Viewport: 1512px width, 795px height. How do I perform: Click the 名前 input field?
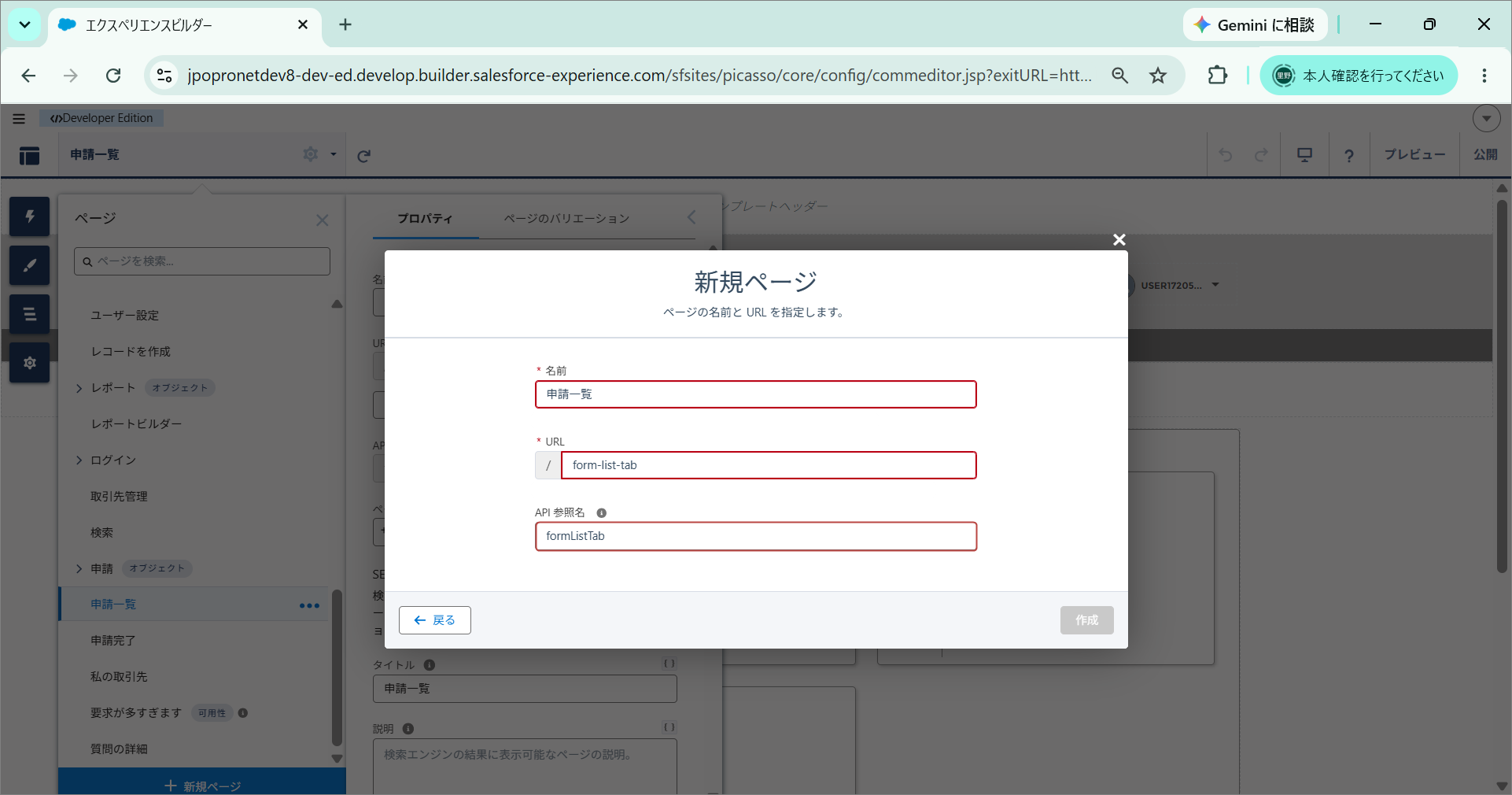pyautogui.click(x=756, y=394)
